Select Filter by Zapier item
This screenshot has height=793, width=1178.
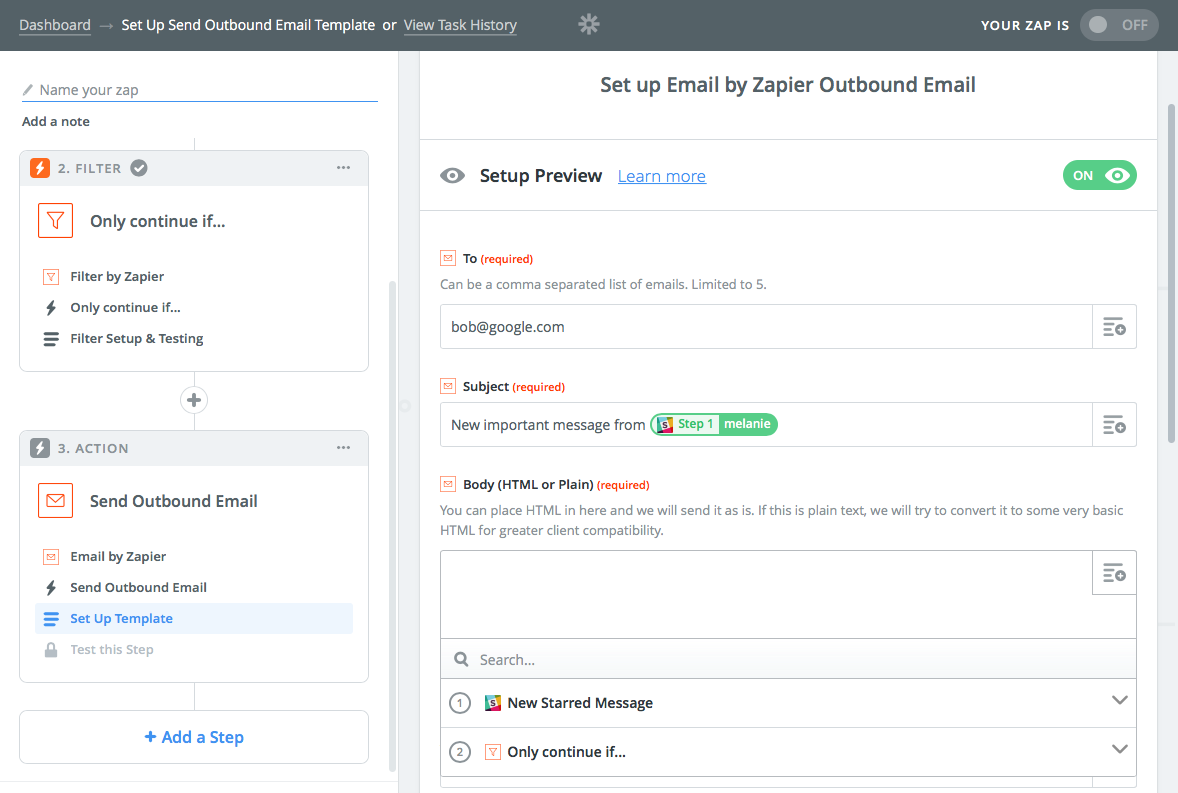pyautogui.click(x=116, y=276)
